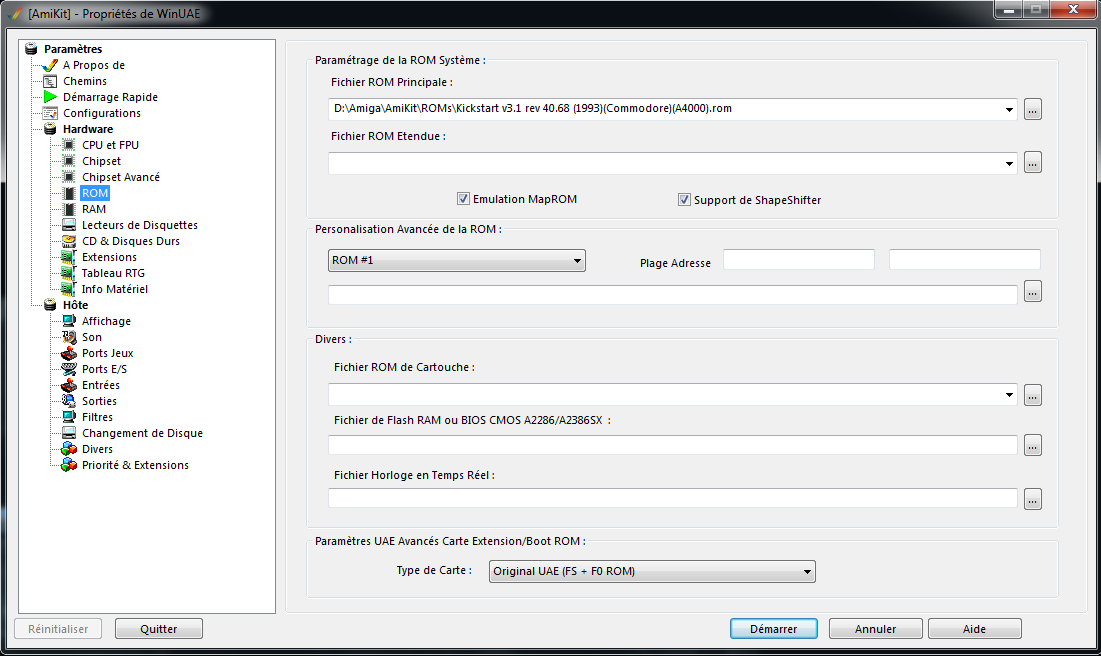Screen dimensions: 1101x656
Task: Expand the ROM #1 combo box
Action: click(x=577, y=261)
